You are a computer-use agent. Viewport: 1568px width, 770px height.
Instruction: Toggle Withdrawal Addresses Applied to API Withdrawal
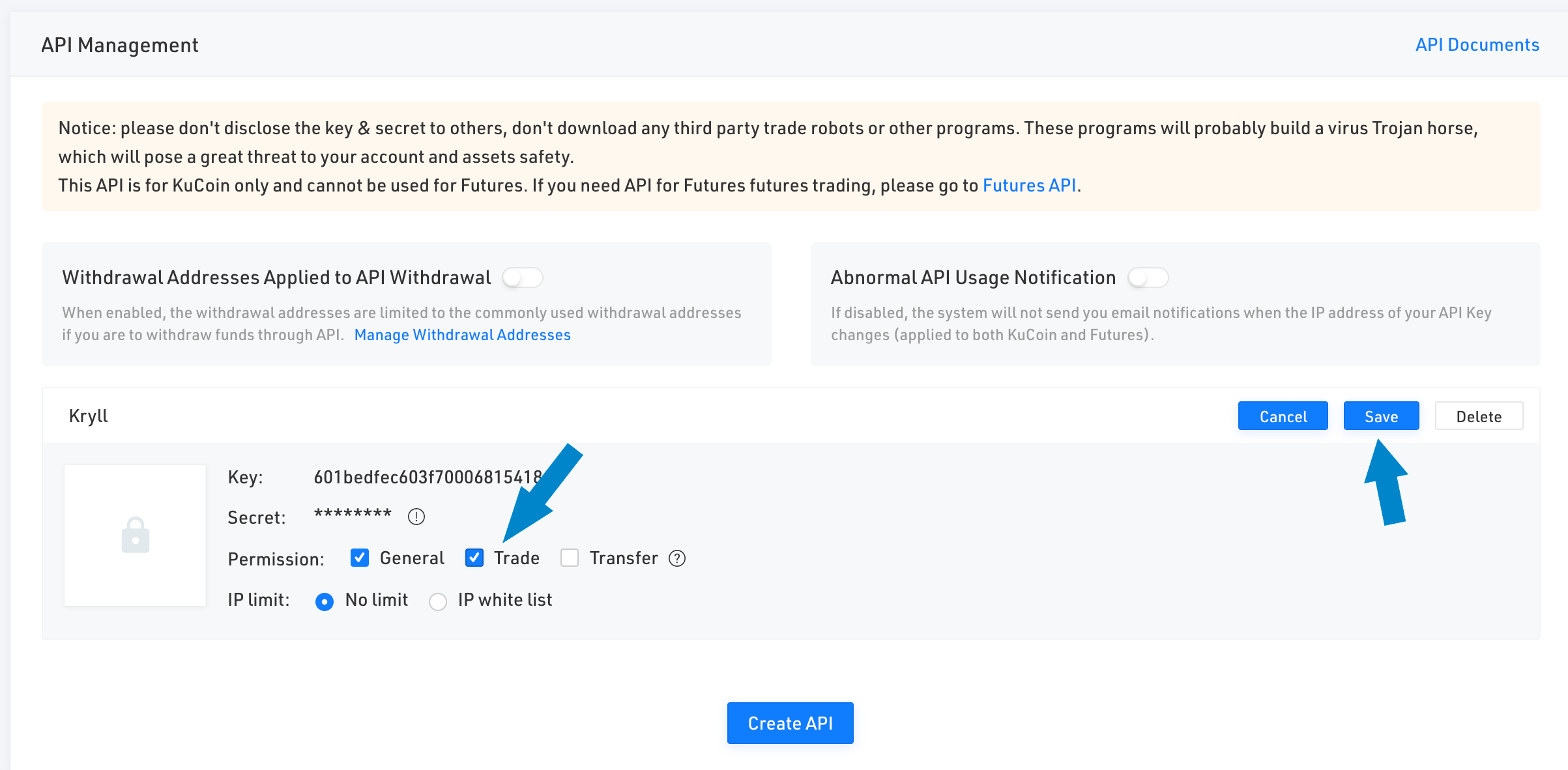click(x=523, y=278)
